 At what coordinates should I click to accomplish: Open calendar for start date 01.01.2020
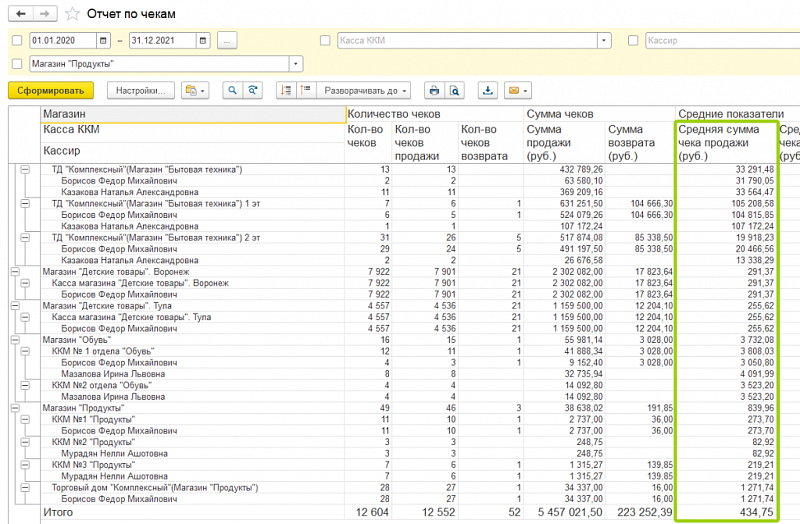tap(103, 41)
